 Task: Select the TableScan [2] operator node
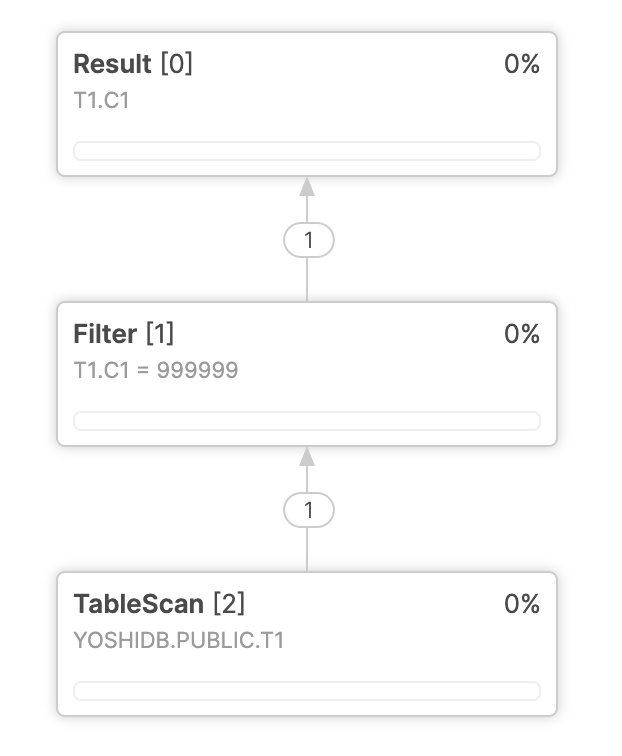(307, 644)
